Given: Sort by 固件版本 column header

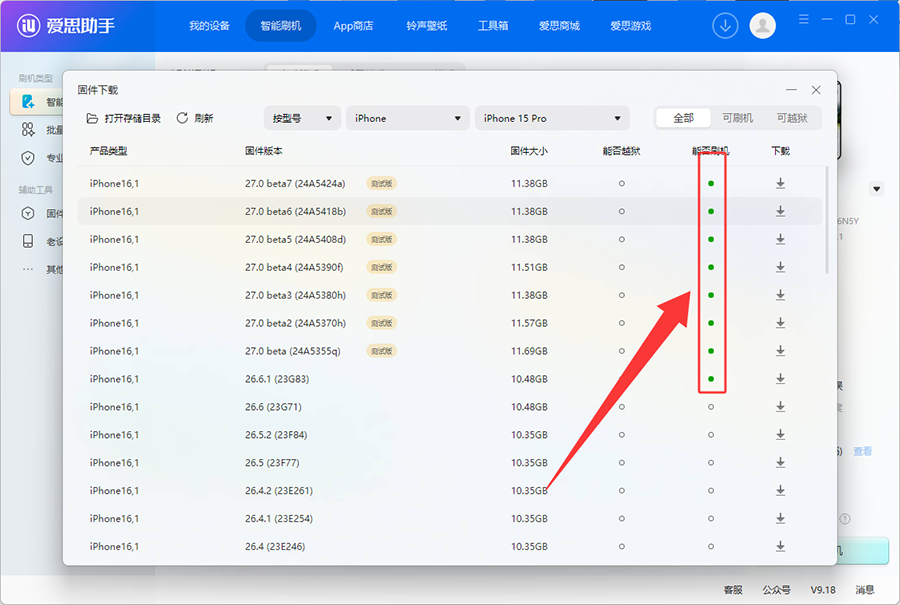Looking at the screenshot, I should 263,151.
